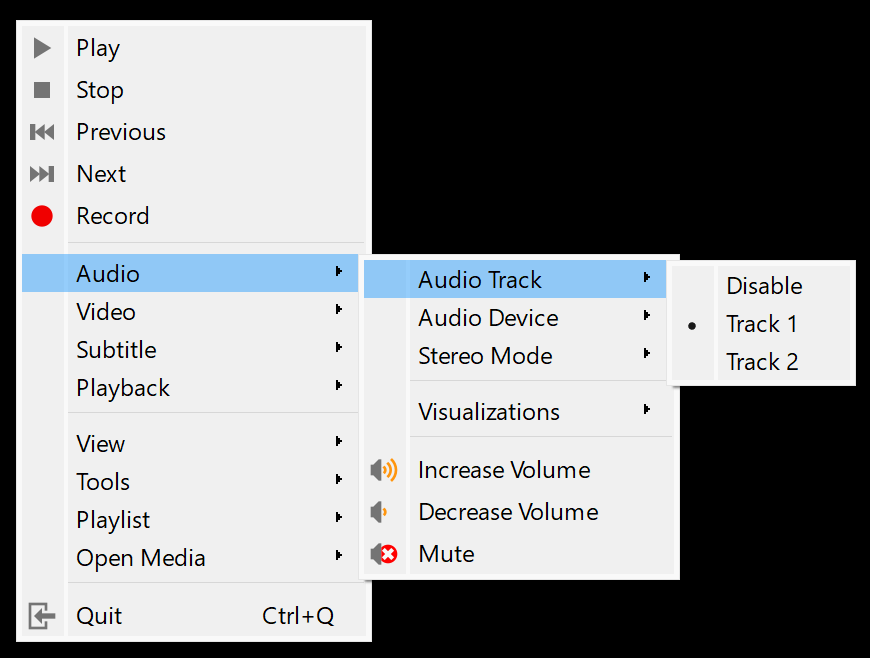The height and width of the screenshot is (658, 870).
Task: Click the Stop square icon
Action: pyautogui.click(x=42, y=90)
